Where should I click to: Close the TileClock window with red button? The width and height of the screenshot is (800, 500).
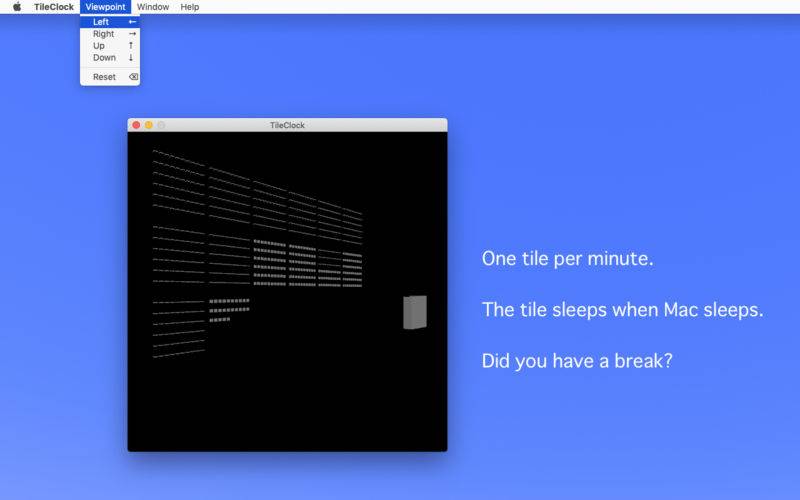pyautogui.click(x=136, y=125)
